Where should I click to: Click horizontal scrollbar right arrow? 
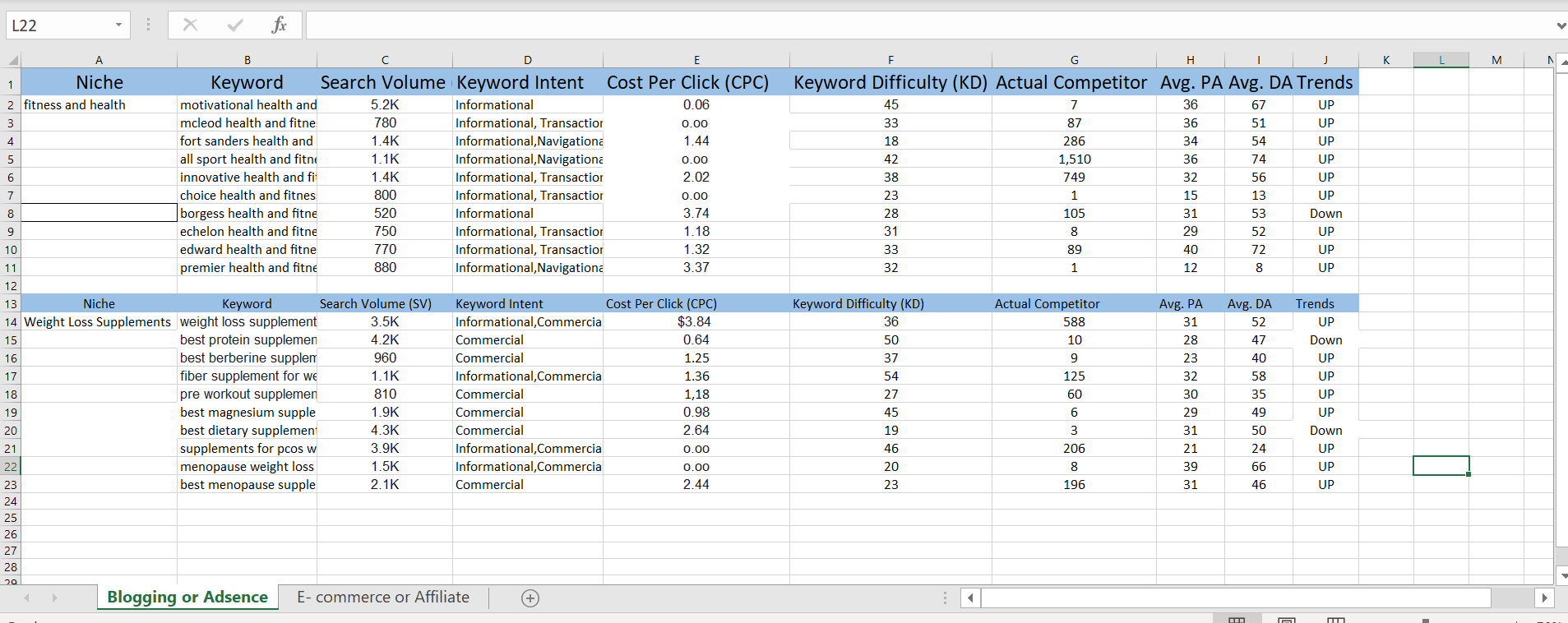(x=1544, y=598)
